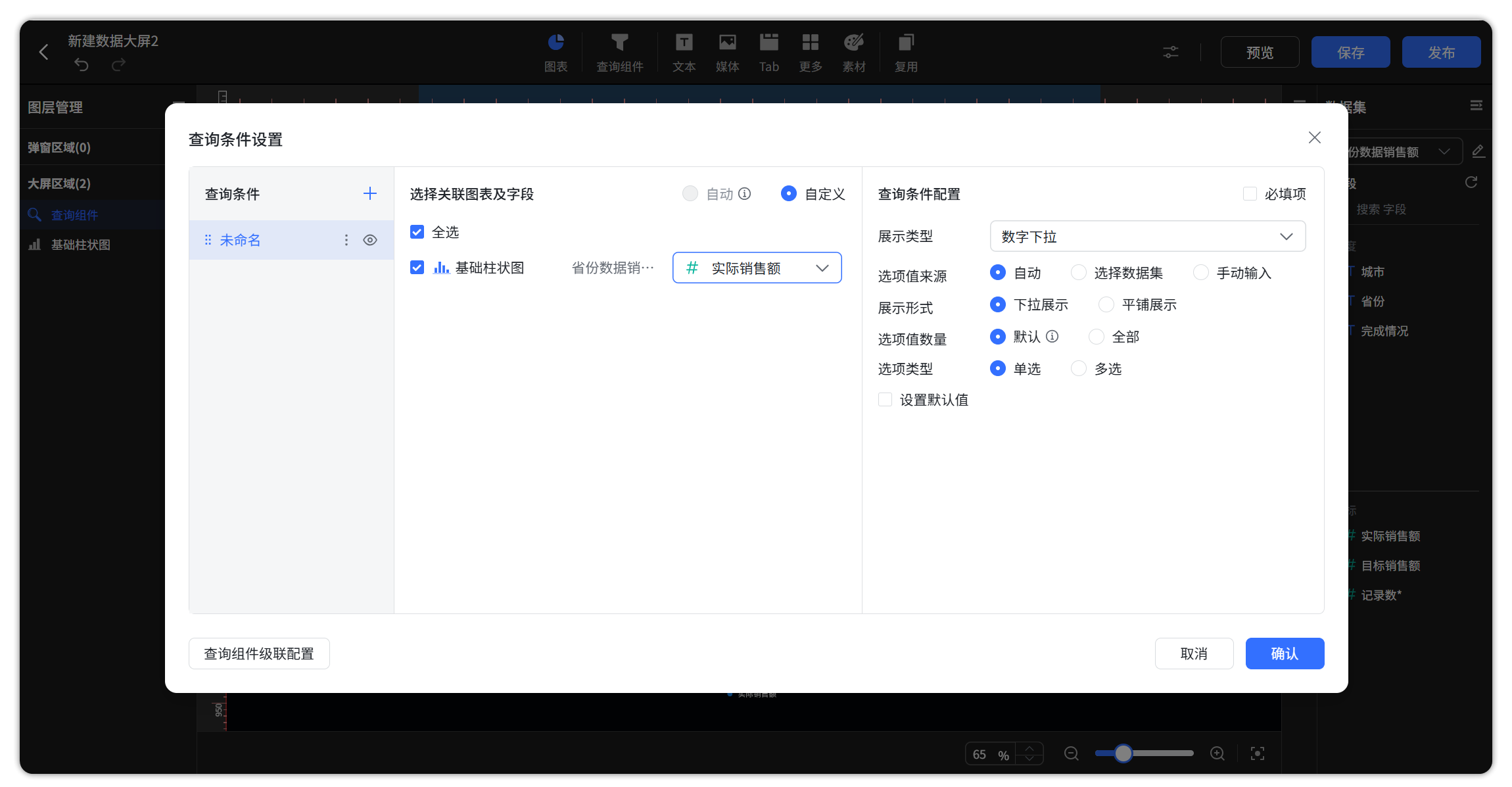Open the 查询组件 funnel toolbar icon
This screenshot has height=787, width=1512.
(x=619, y=53)
